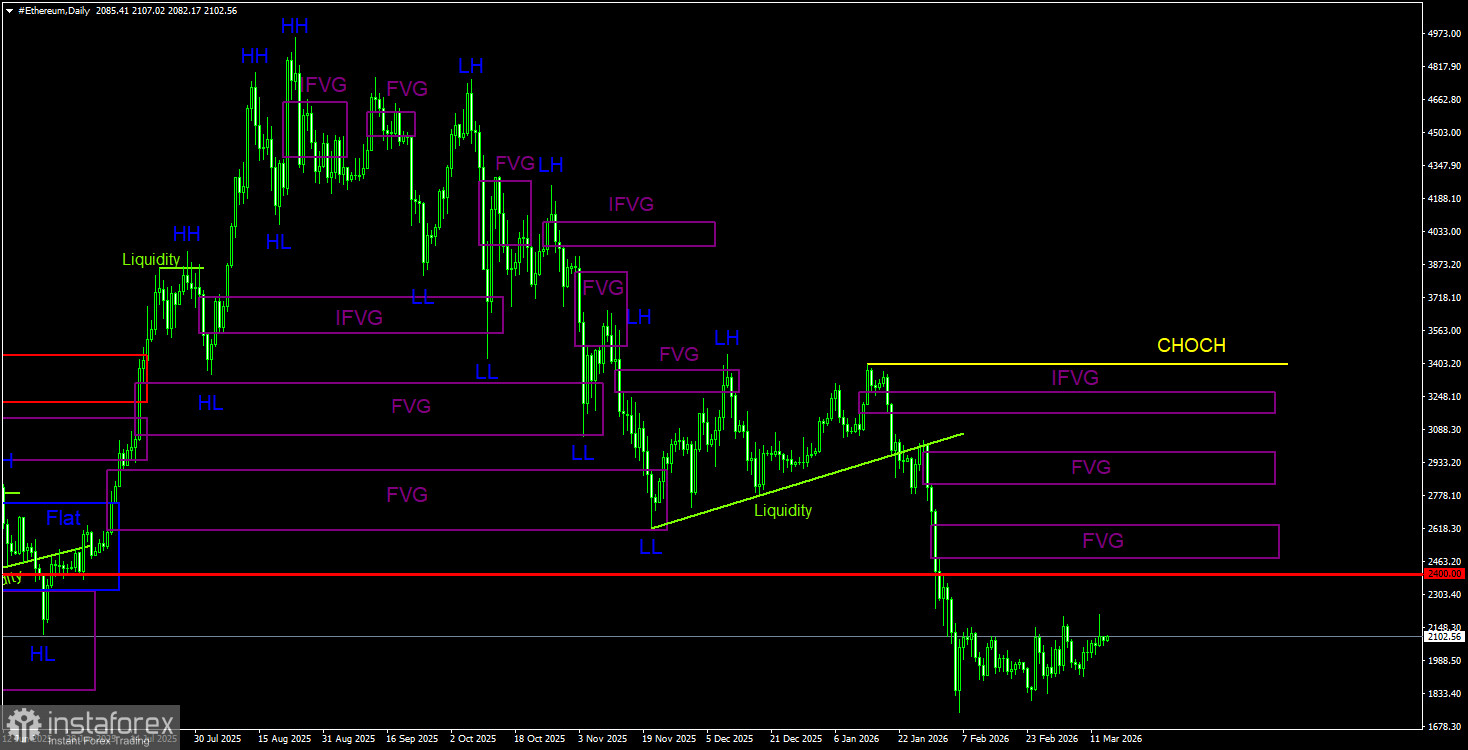Click 1833.40 on the price axis

(x=1444, y=694)
